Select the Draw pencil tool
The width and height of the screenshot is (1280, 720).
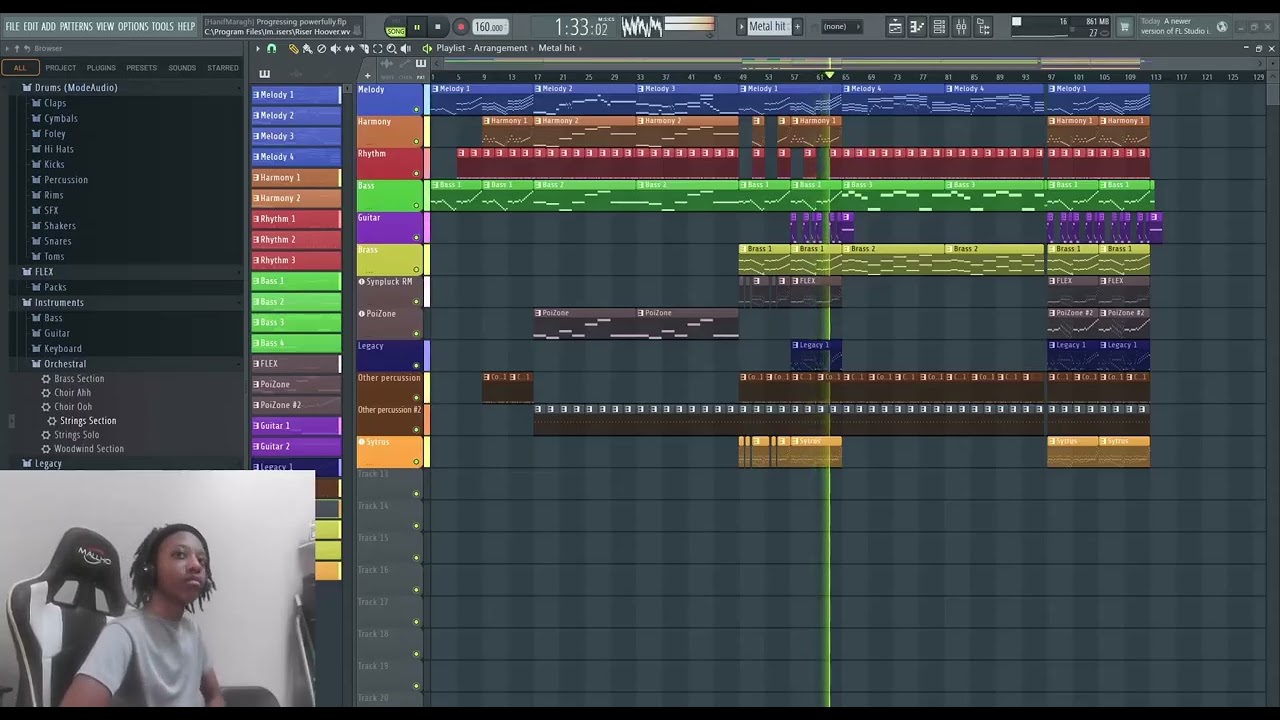293,48
